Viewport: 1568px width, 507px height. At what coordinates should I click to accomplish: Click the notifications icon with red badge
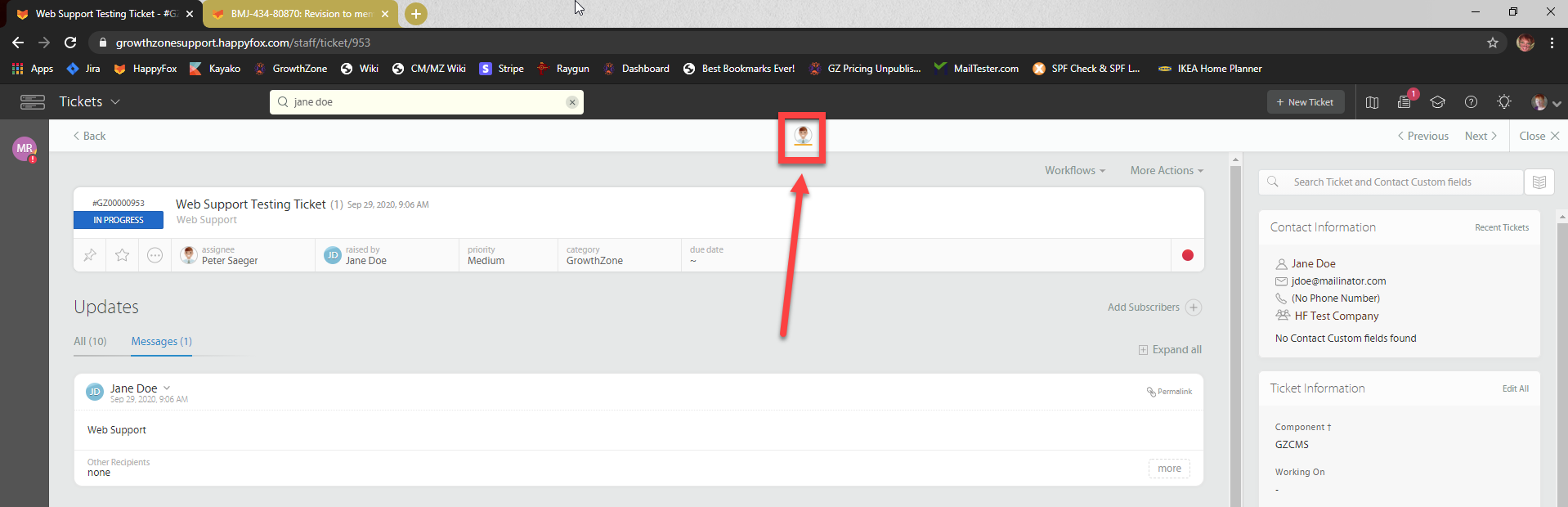point(1404,101)
